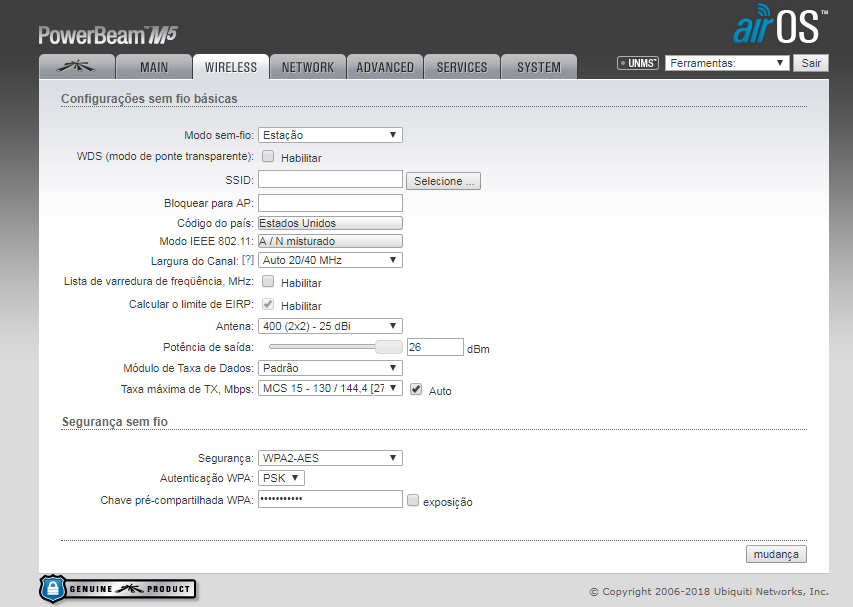Image resolution: width=853 pixels, height=607 pixels.
Task: Click the Código do país field
Action: (330, 223)
